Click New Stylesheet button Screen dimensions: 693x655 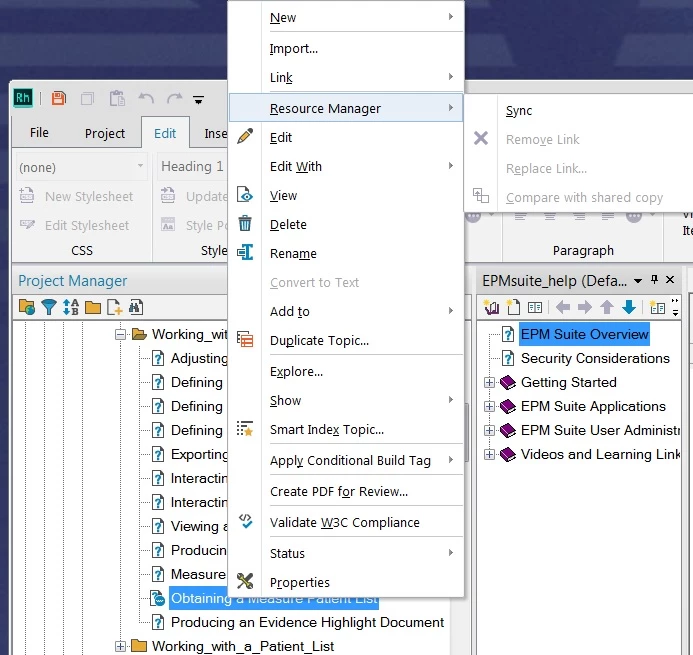tap(76, 196)
